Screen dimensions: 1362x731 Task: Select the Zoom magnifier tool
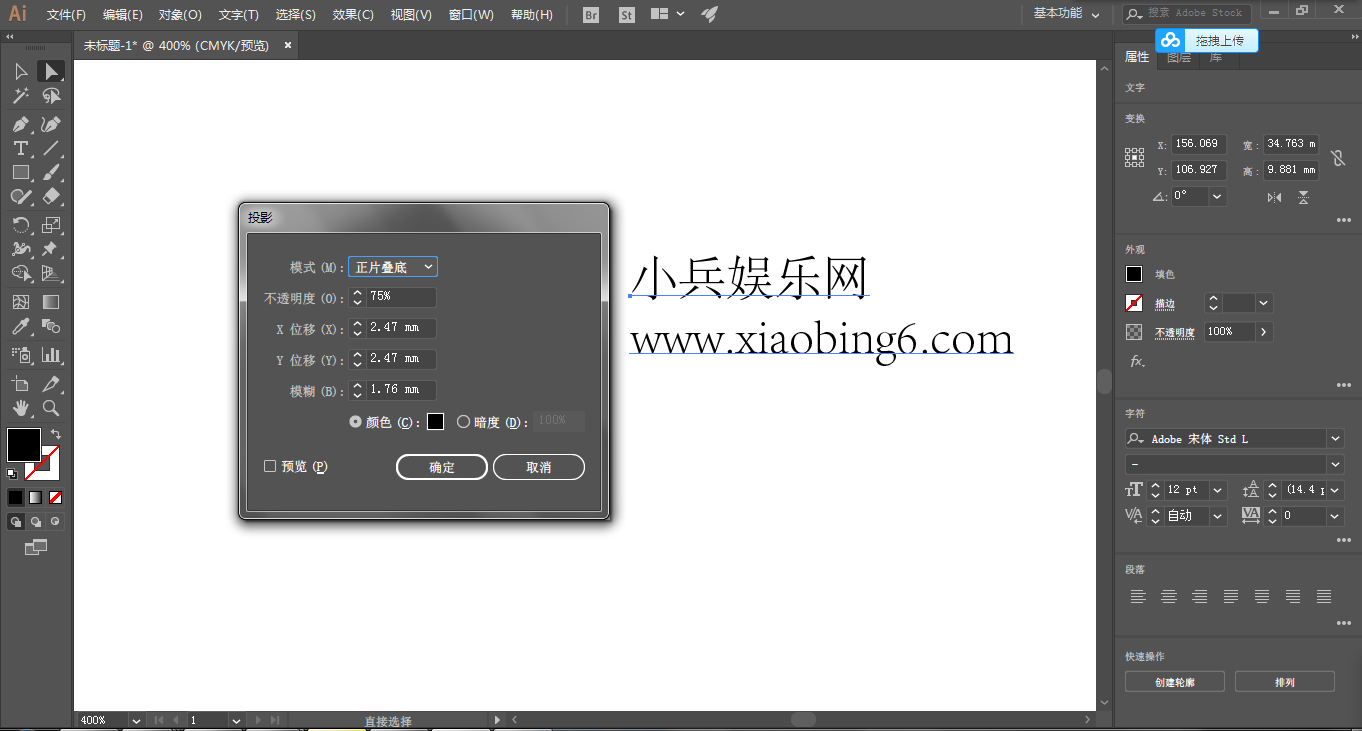coord(51,408)
